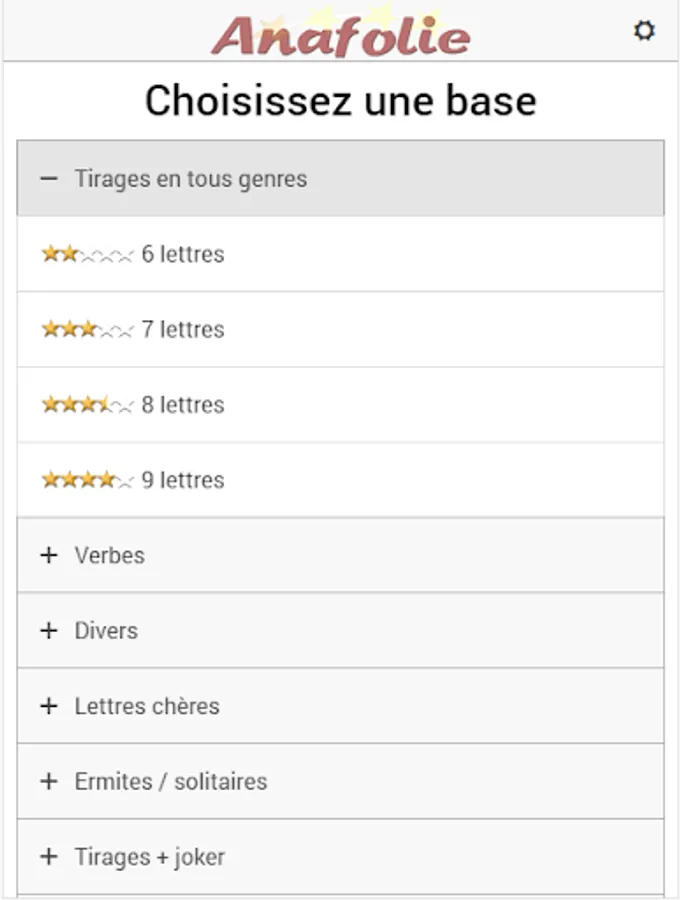
Task: Click the three-star rating beside 7 lettres
Action: click(87, 330)
